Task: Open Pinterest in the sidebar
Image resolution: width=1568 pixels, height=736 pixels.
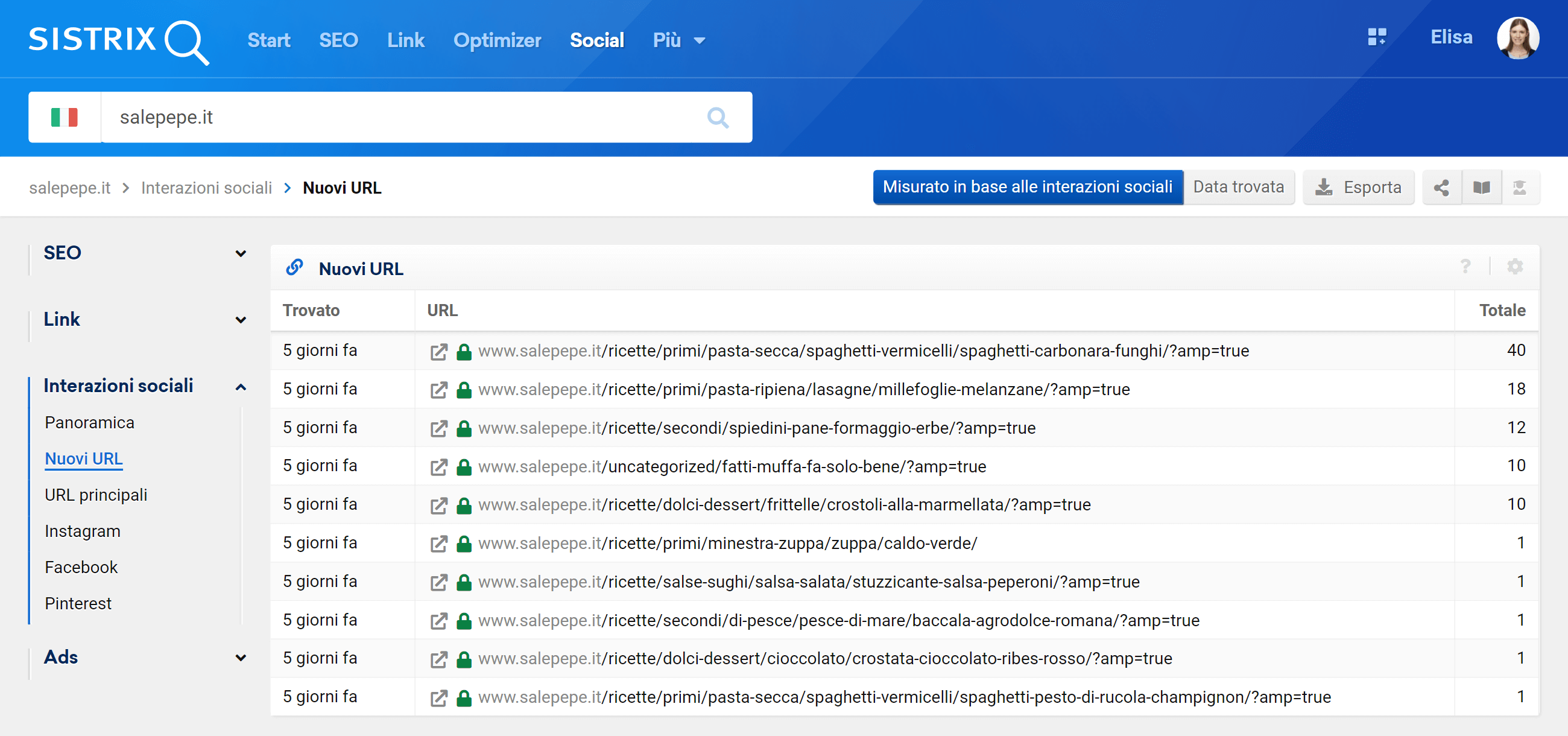Action: (78, 603)
